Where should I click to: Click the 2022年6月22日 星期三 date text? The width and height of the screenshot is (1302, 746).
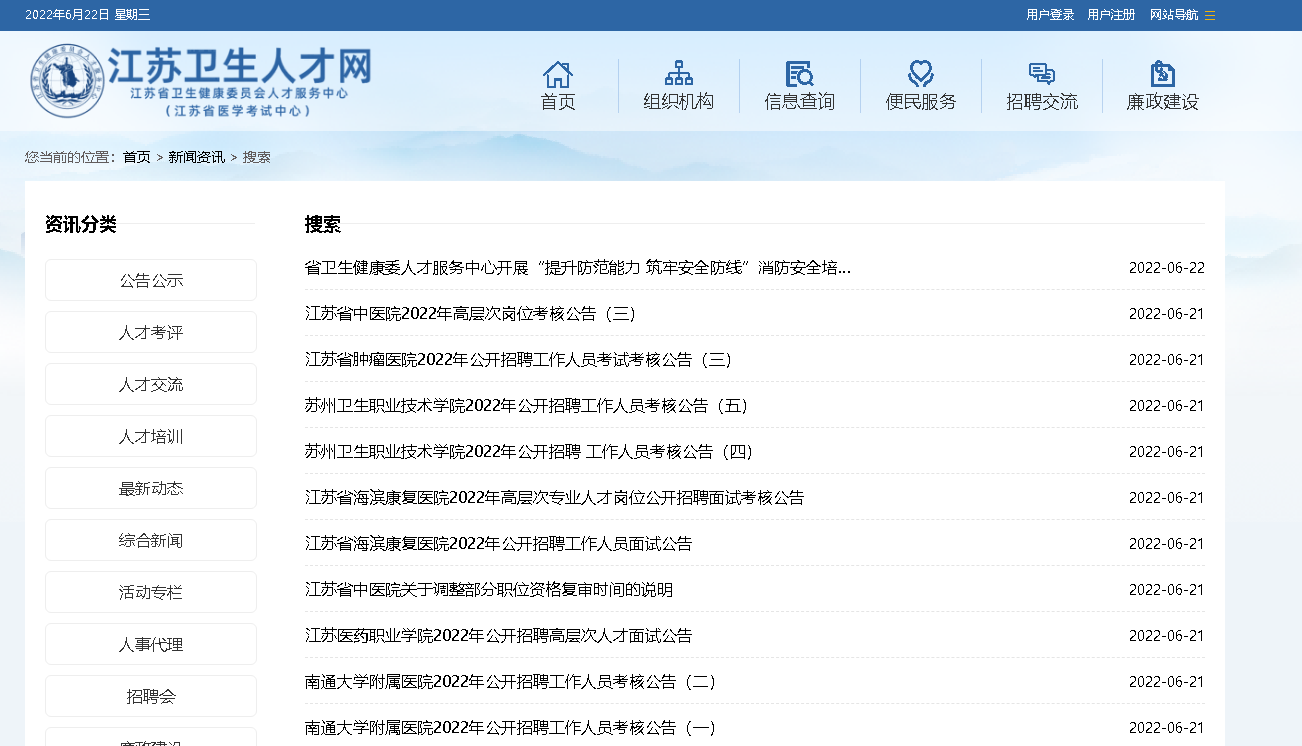(x=87, y=15)
